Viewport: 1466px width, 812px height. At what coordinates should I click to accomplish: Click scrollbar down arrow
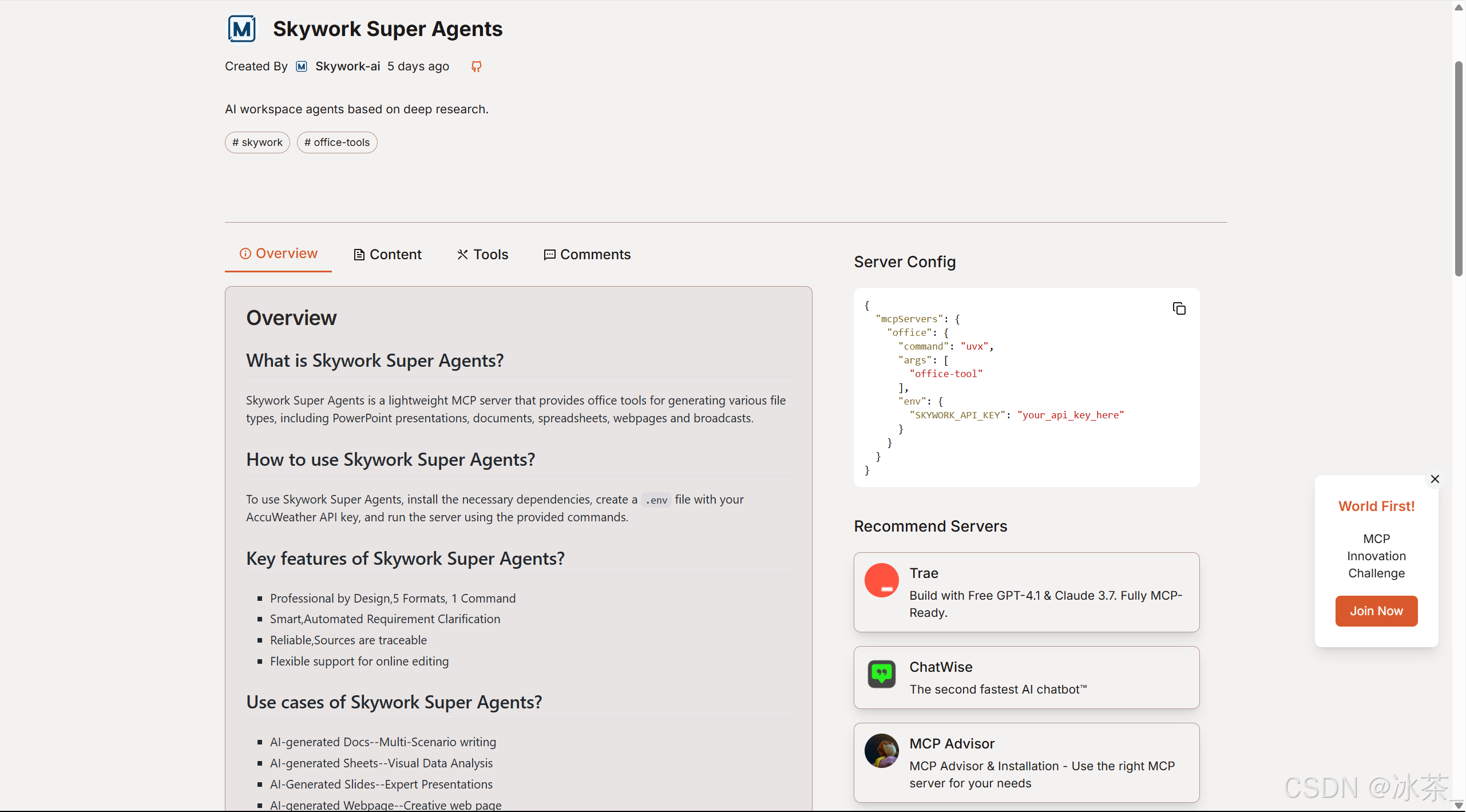click(1459, 805)
